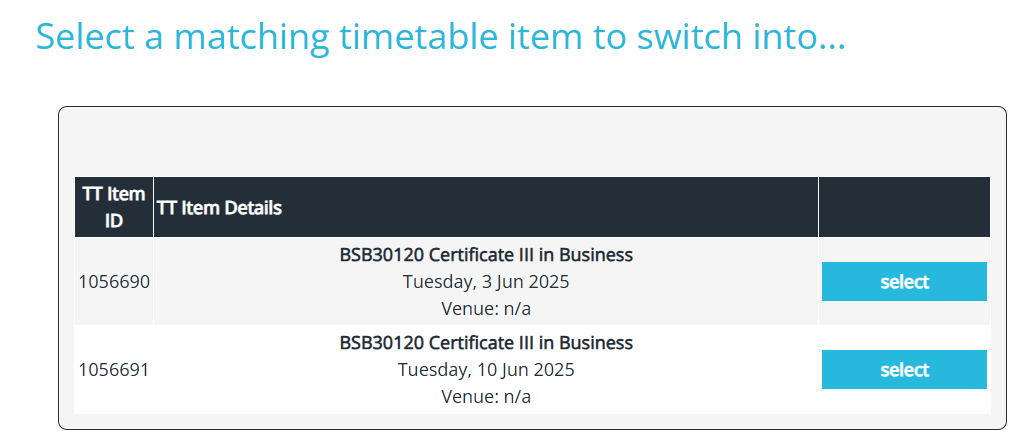Click the date Tuesday, 10 Jun 2025
This screenshot has width=1036, height=441.
(486, 370)
